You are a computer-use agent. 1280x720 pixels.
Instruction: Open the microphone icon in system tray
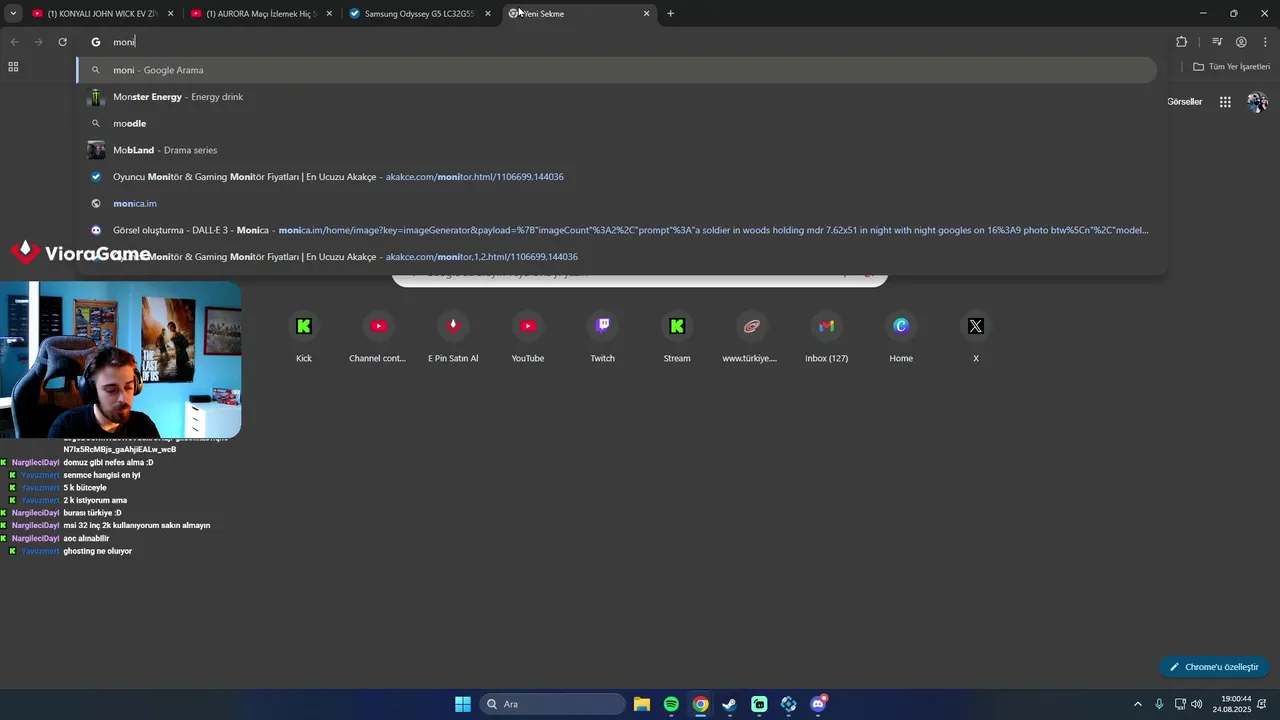(1159, 704)
